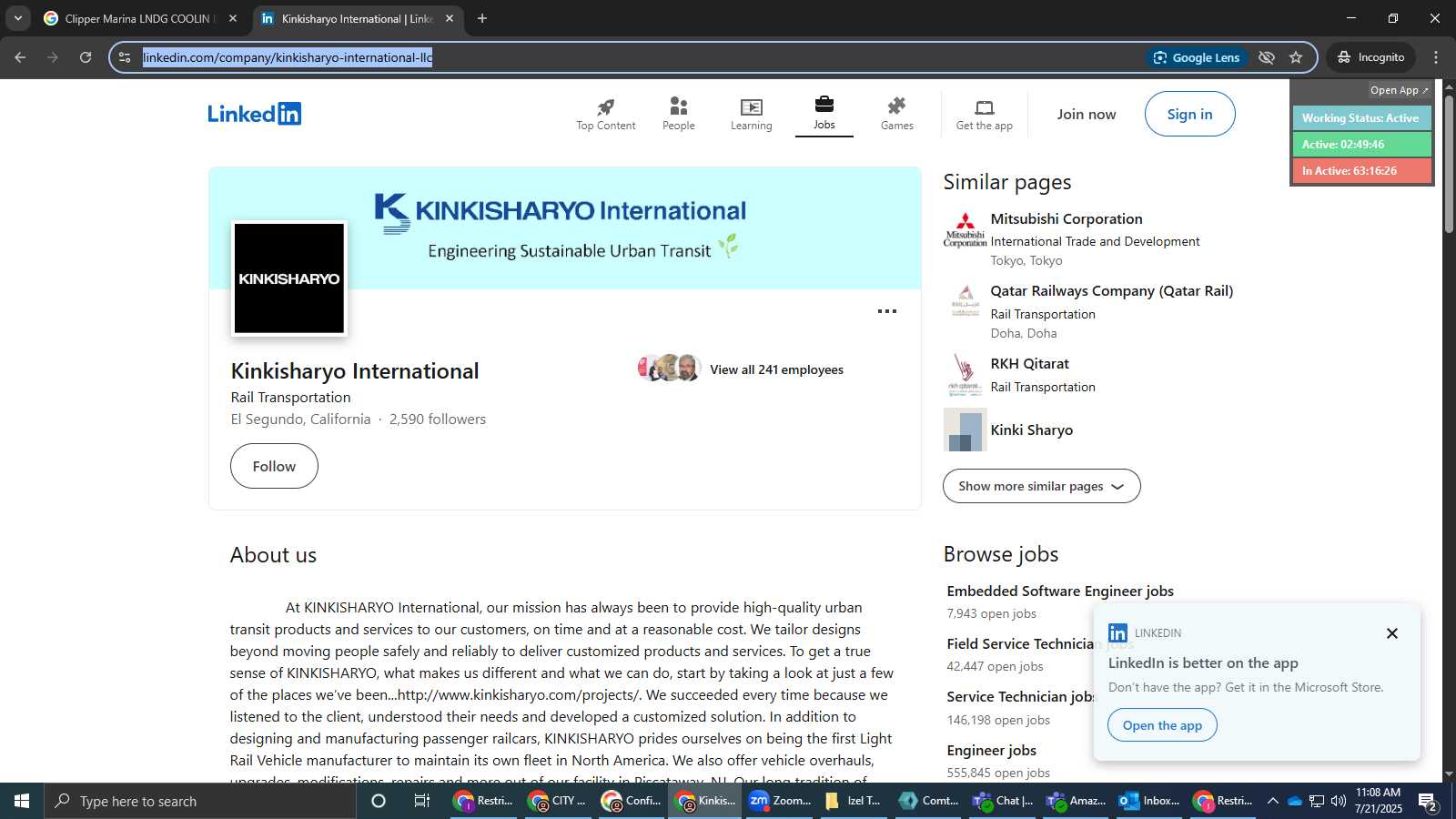
Task: Open Kinki Sharyo similar page
Action: [x=1031, y=430]
